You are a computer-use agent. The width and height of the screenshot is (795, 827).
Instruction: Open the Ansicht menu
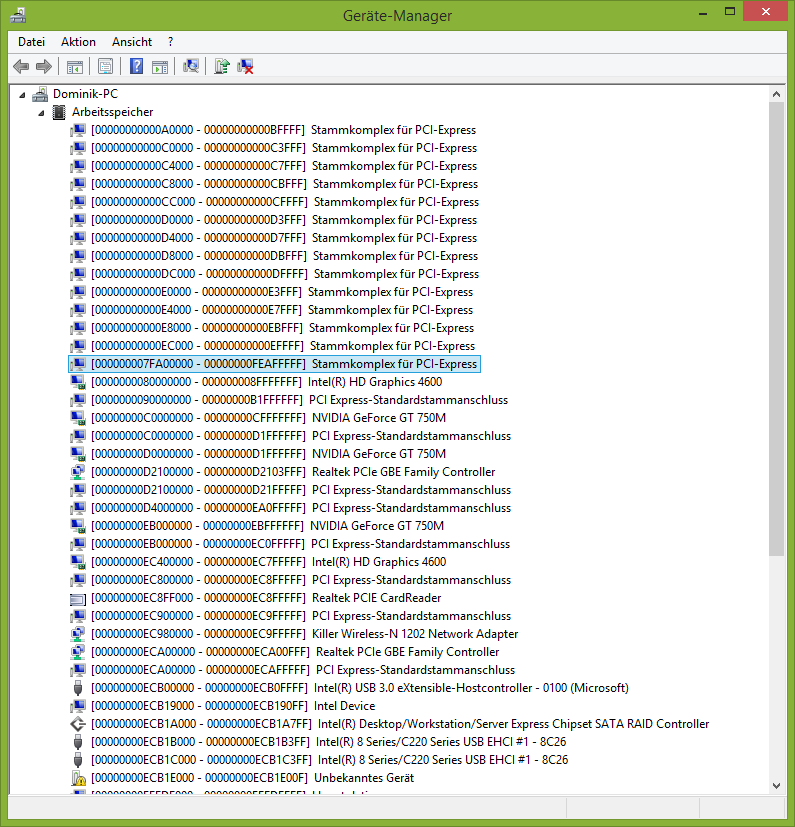(x=132, y=42)
